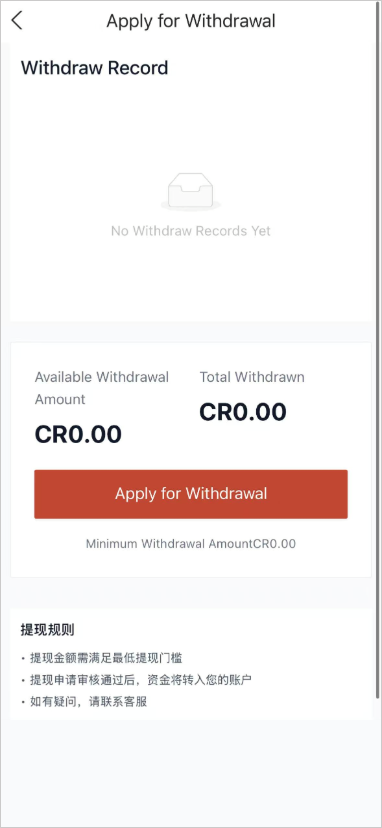
Task: Click the Available Withdrawal Amount label
Action: click(x=102, y=388)
